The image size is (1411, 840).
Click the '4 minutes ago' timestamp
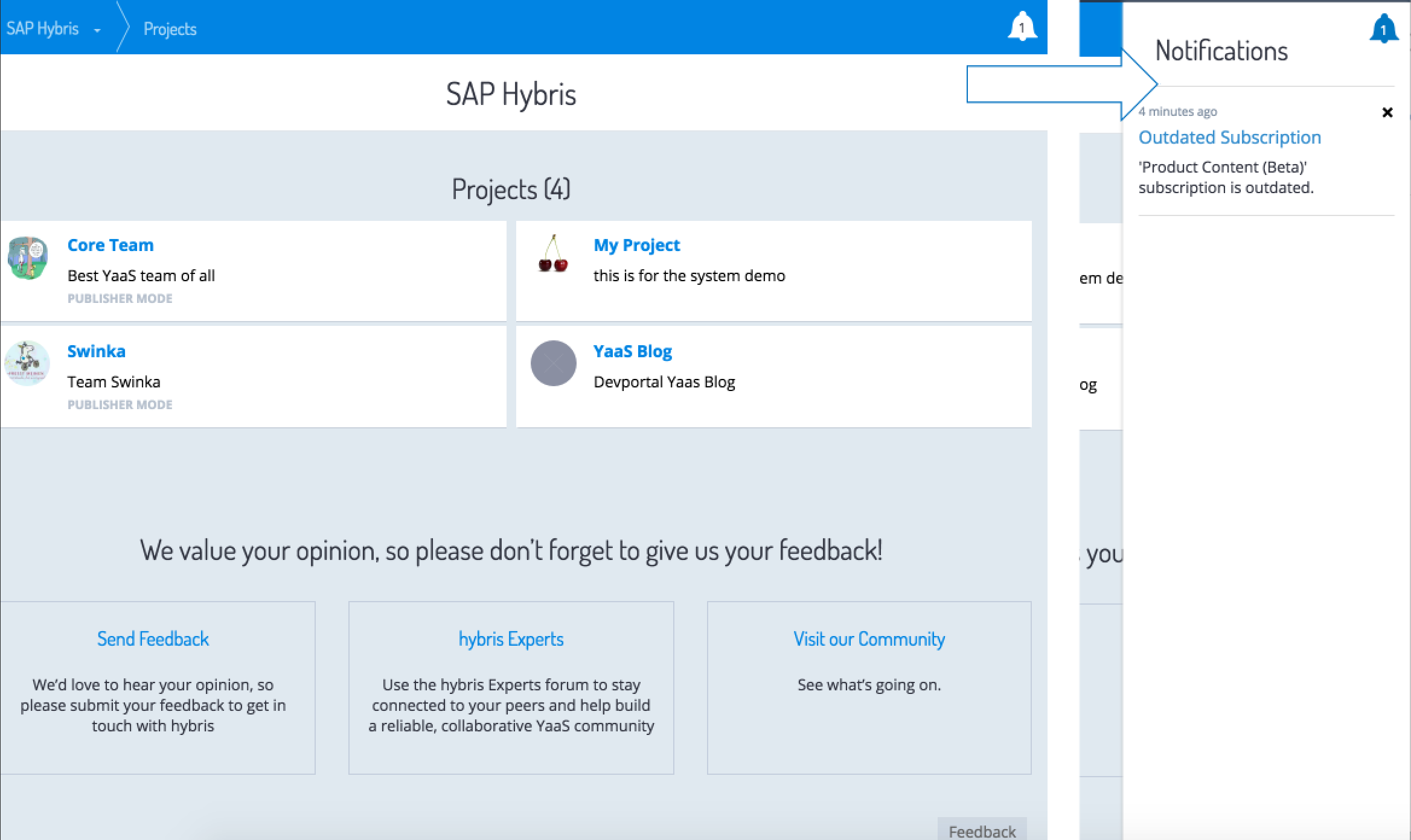click(x=1177, y=112)
